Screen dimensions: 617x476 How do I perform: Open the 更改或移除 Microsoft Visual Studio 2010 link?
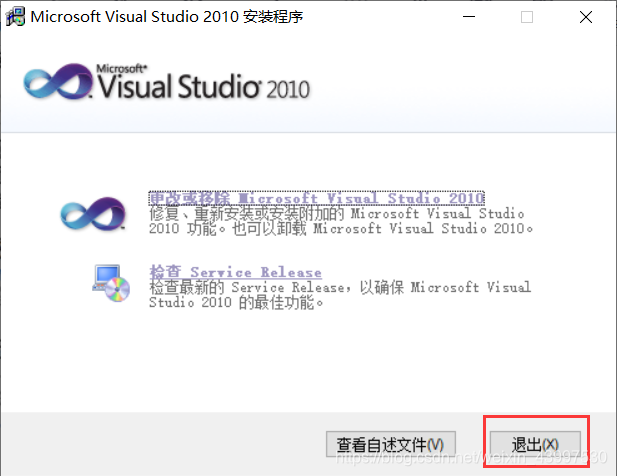(316, 198)
